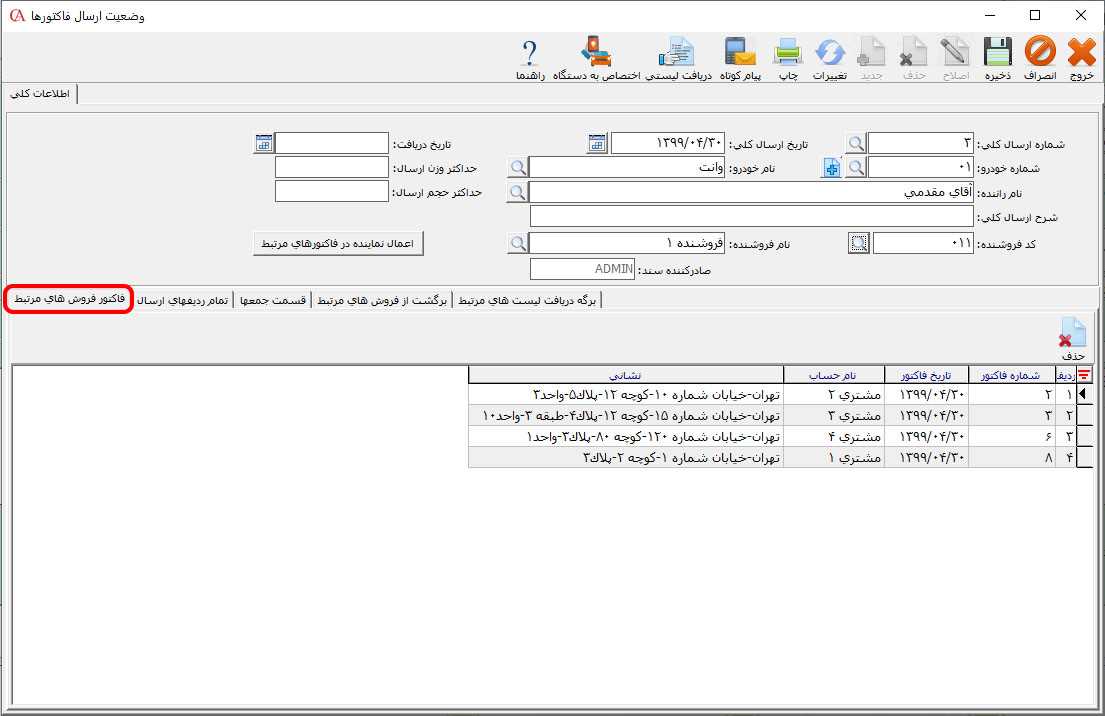
Task: Open calendar picker for تاریخ دریافت
Action: 264,143
